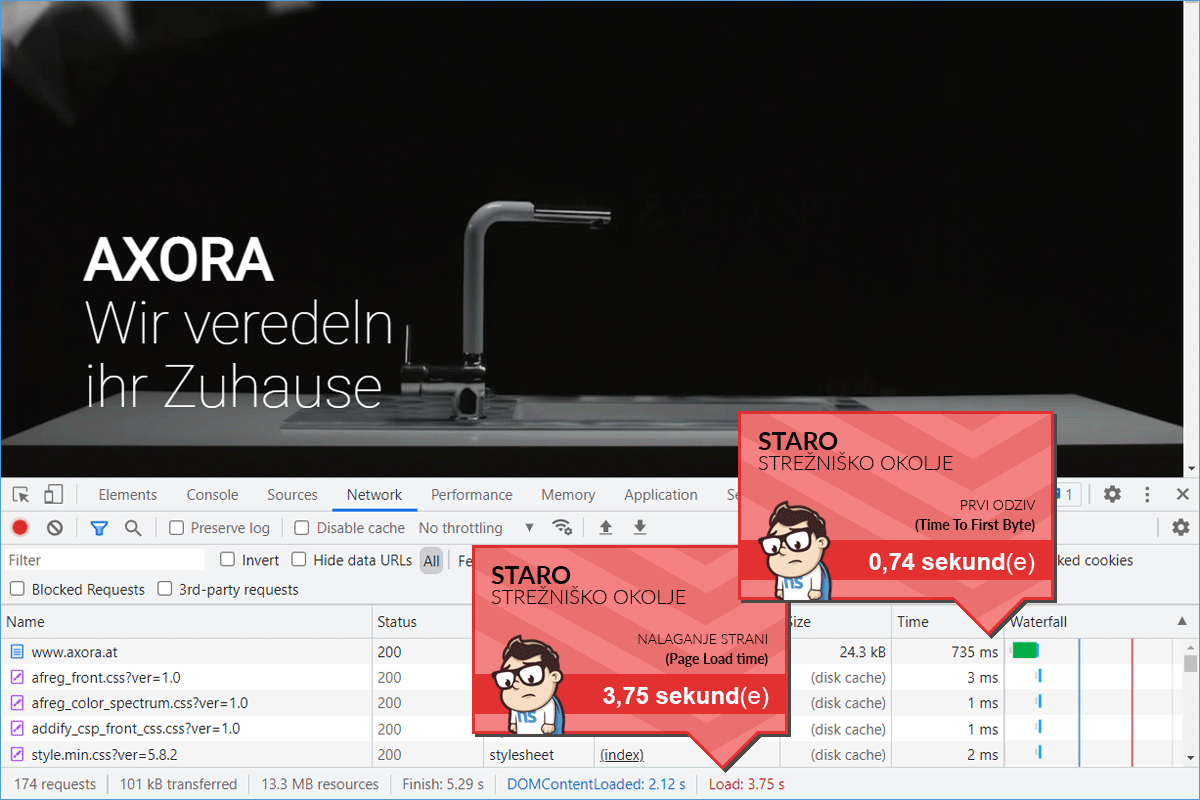Select the All filter type button
Image resolution: width=1200 pixels, height=800 pixels.
pos(431,561)
